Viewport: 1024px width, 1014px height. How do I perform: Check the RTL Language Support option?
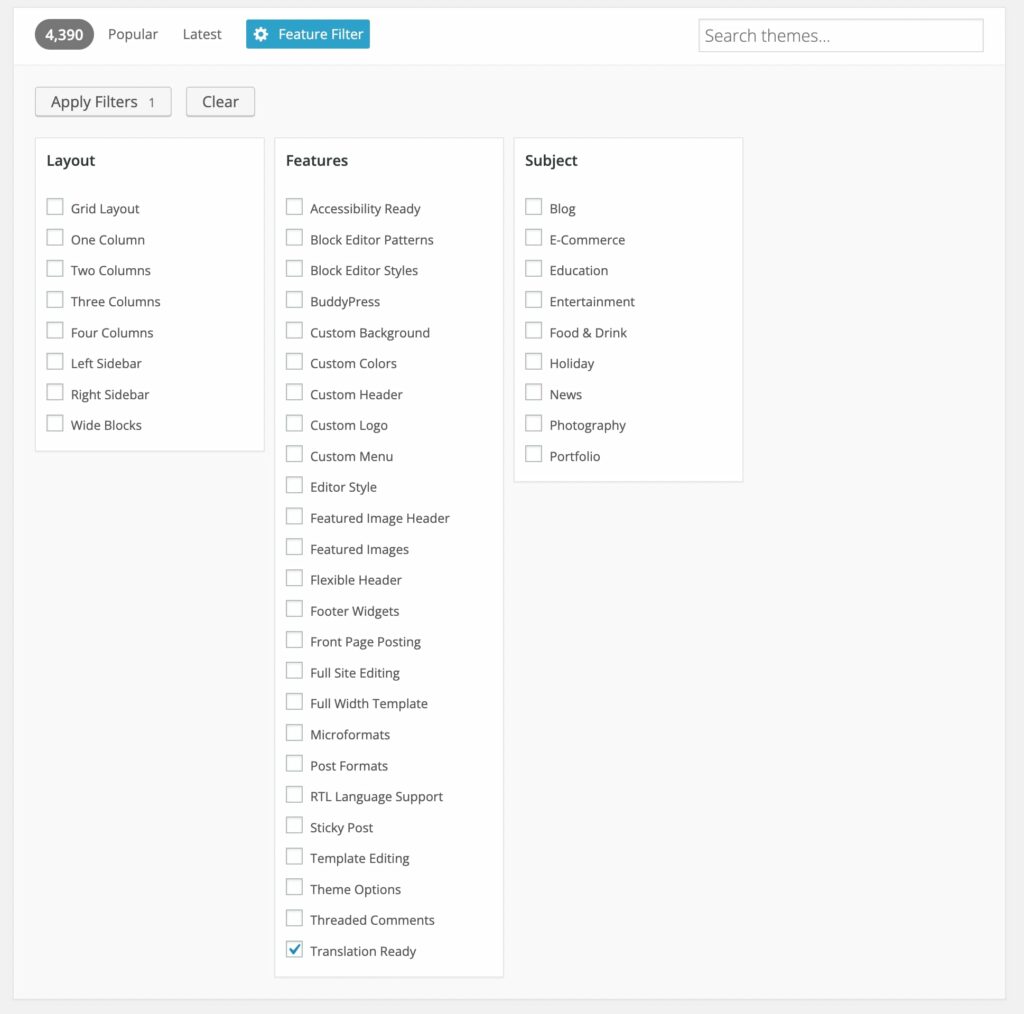[x=294, y=795]
